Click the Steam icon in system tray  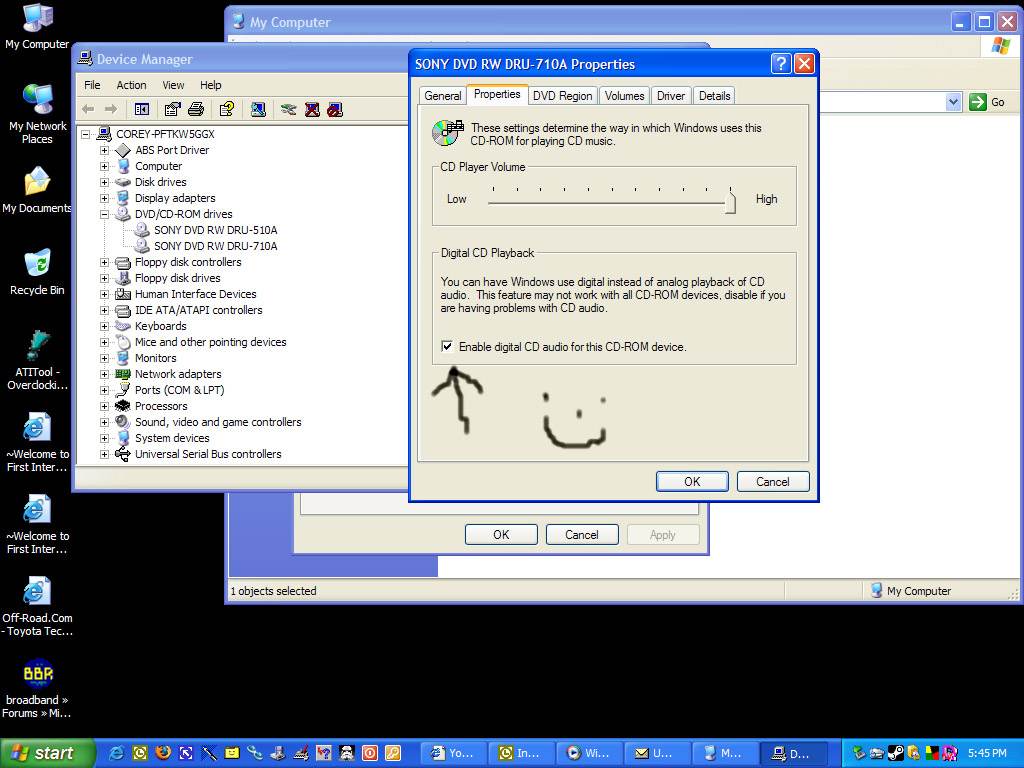tap(896, 753)
